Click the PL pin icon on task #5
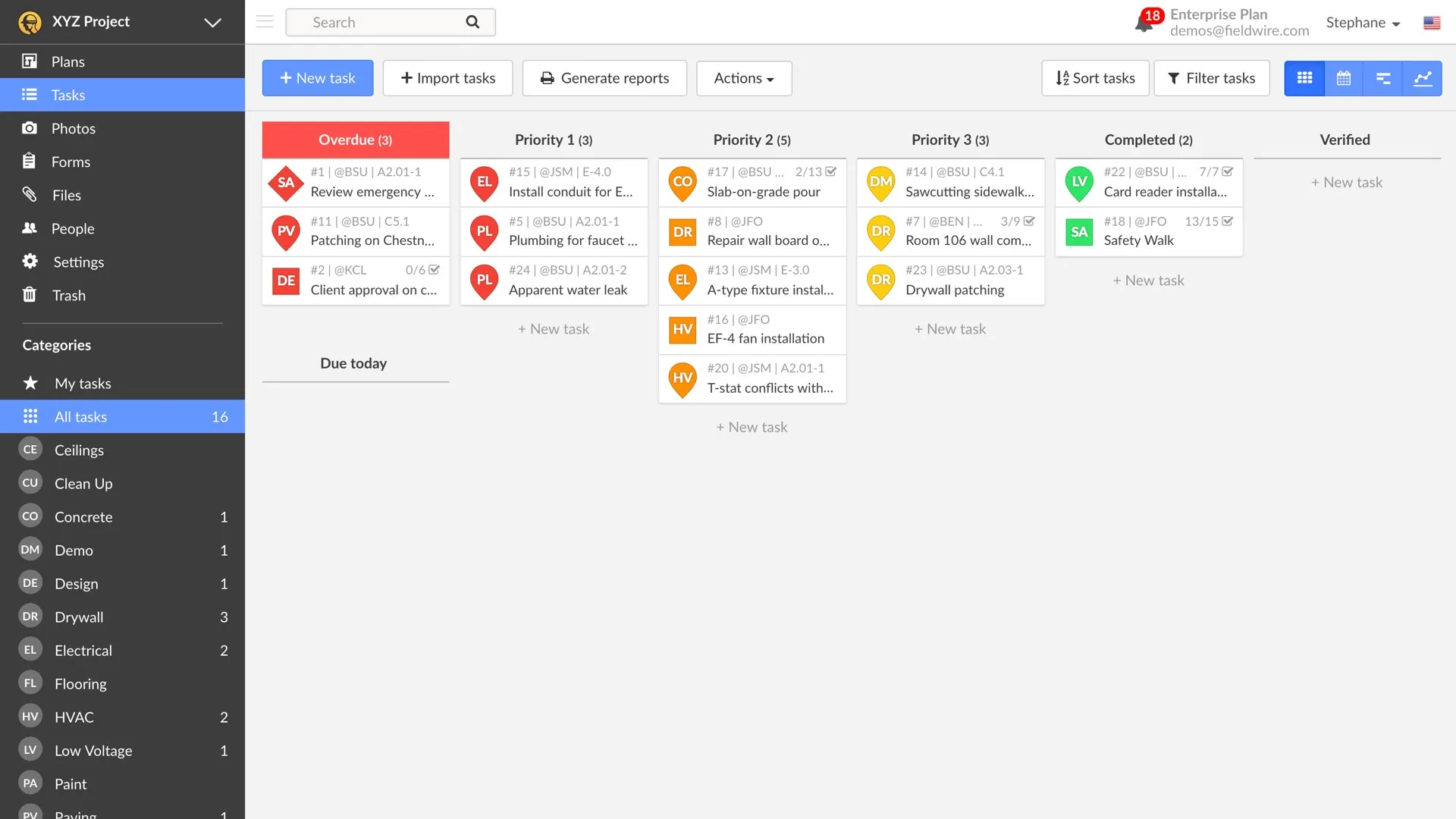The image size is (1456, 819). pyautogui.click(x=485, y=232)
